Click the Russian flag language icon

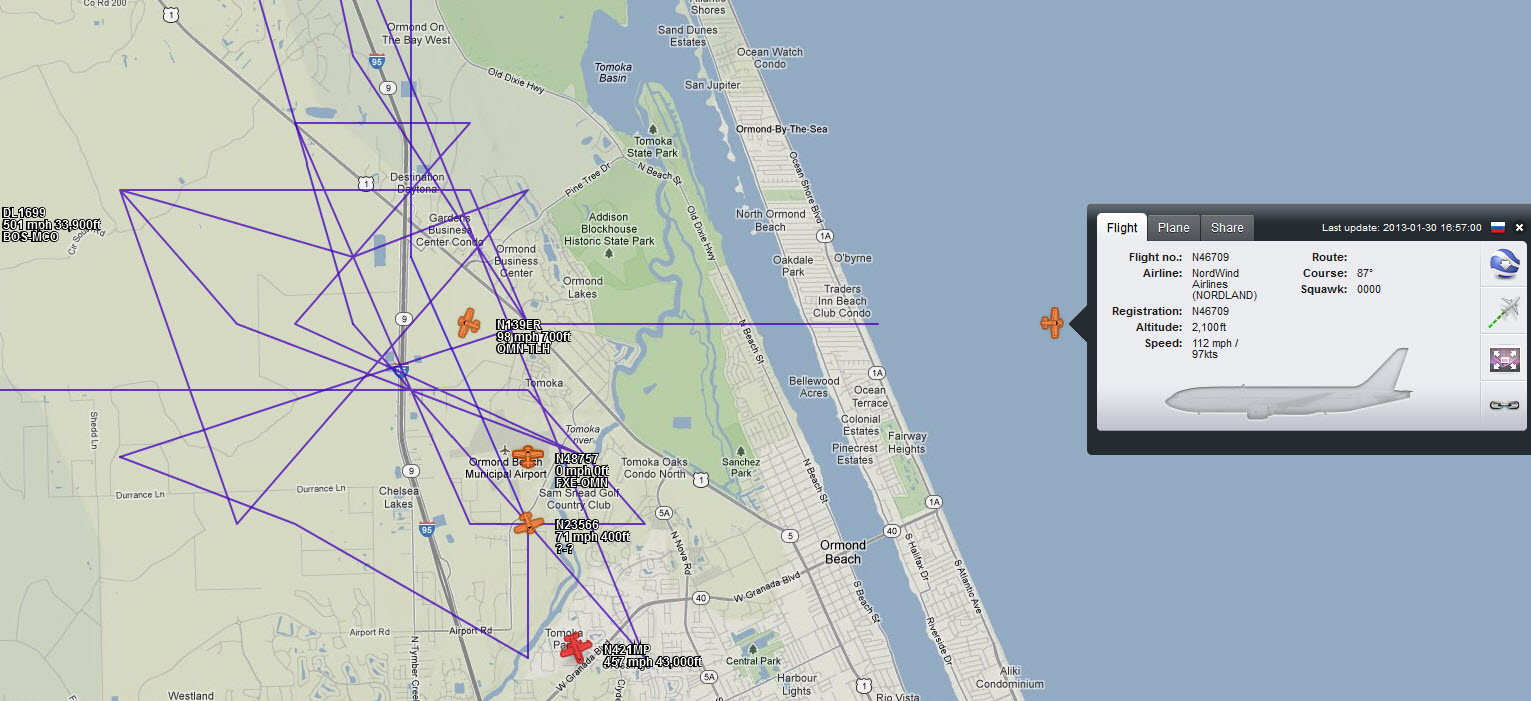point(1498,228)
